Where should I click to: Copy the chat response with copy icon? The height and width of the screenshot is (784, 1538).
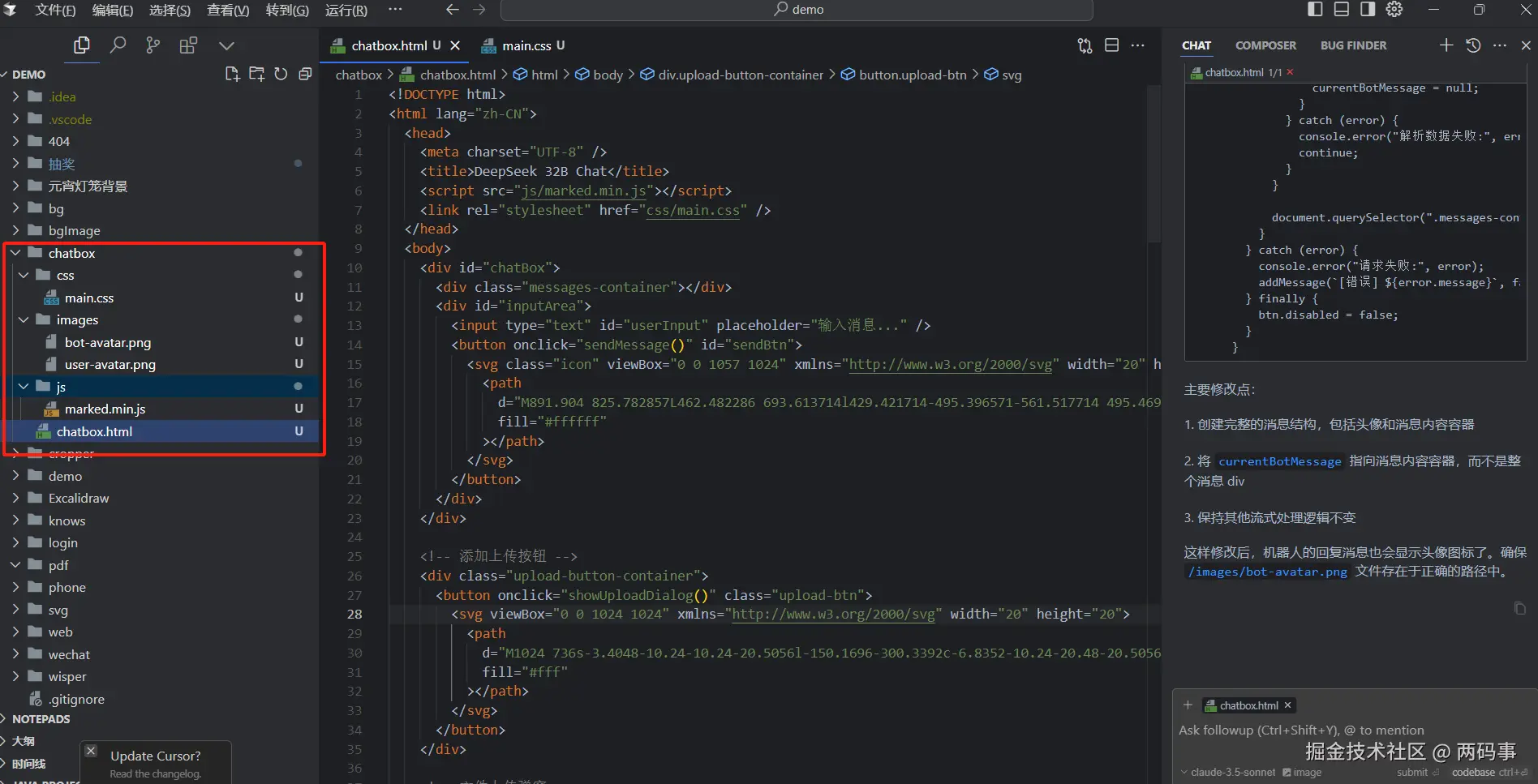point(1520,608)
